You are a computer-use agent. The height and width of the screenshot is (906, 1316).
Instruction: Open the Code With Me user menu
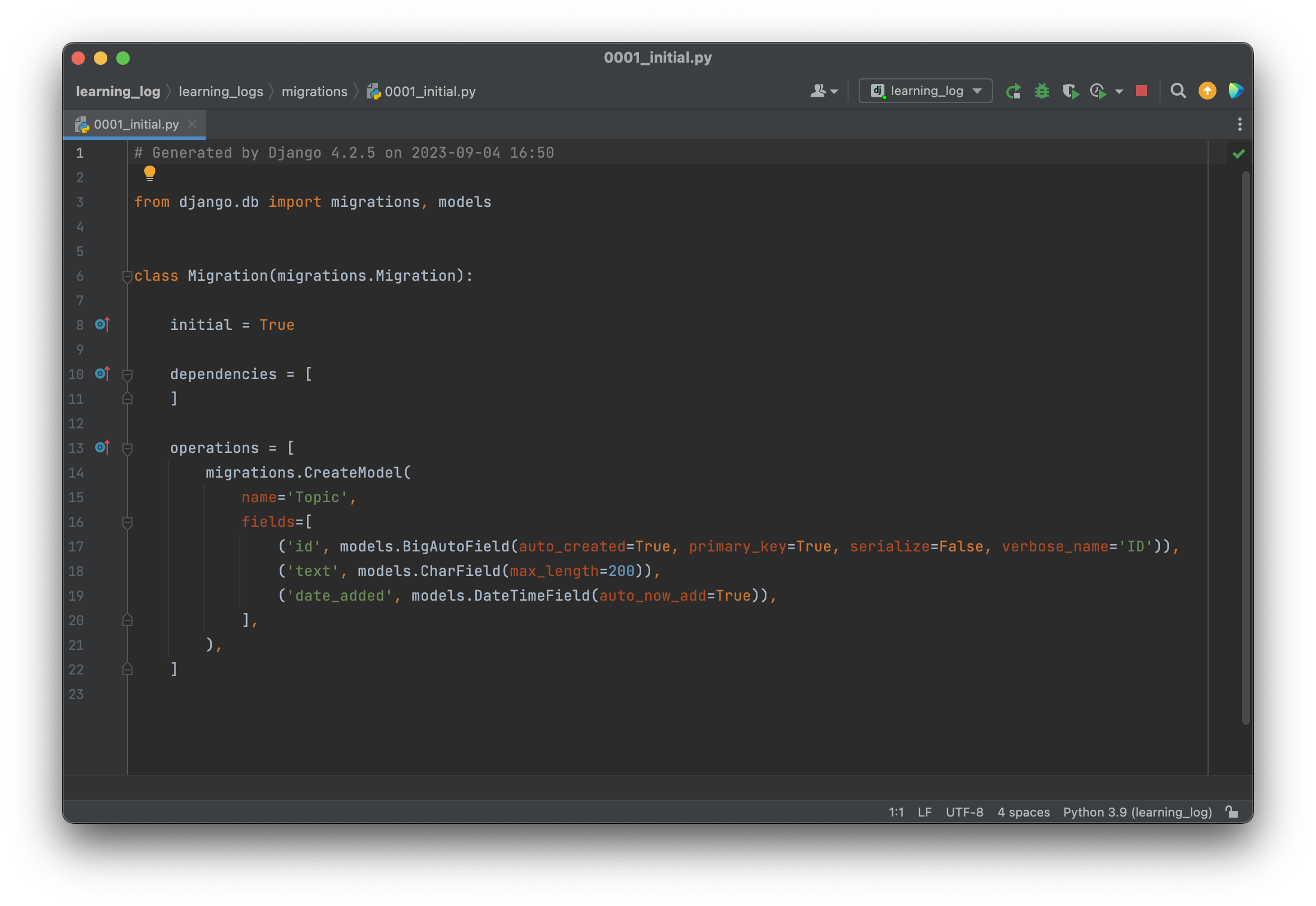(x=823, y=91)
